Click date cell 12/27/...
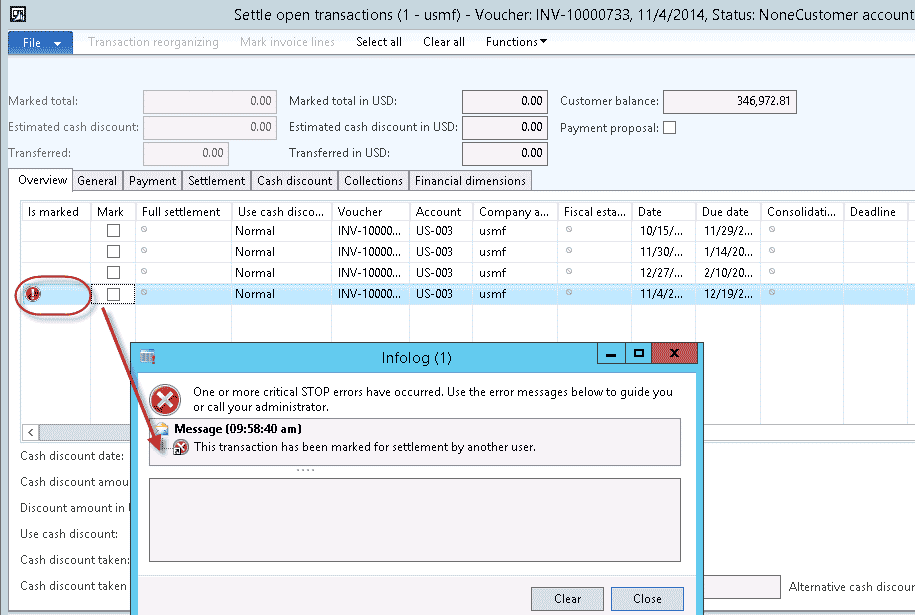The height and width of the screenshot is (615, 915). click(x=663, y=272)
